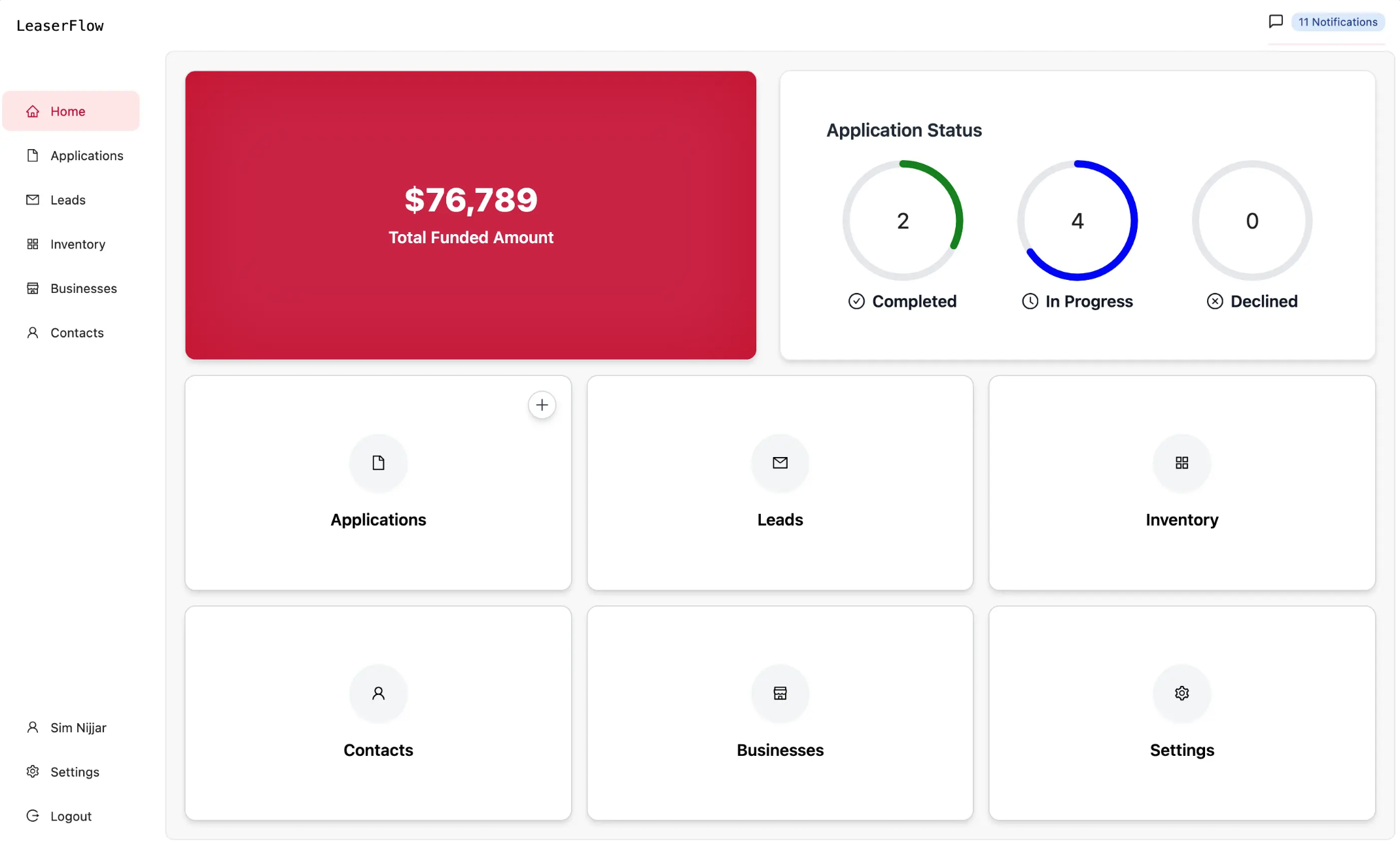Open Settings in the sidebar footer
This screenshot has width=1400, height=850.
click(75, 772)
